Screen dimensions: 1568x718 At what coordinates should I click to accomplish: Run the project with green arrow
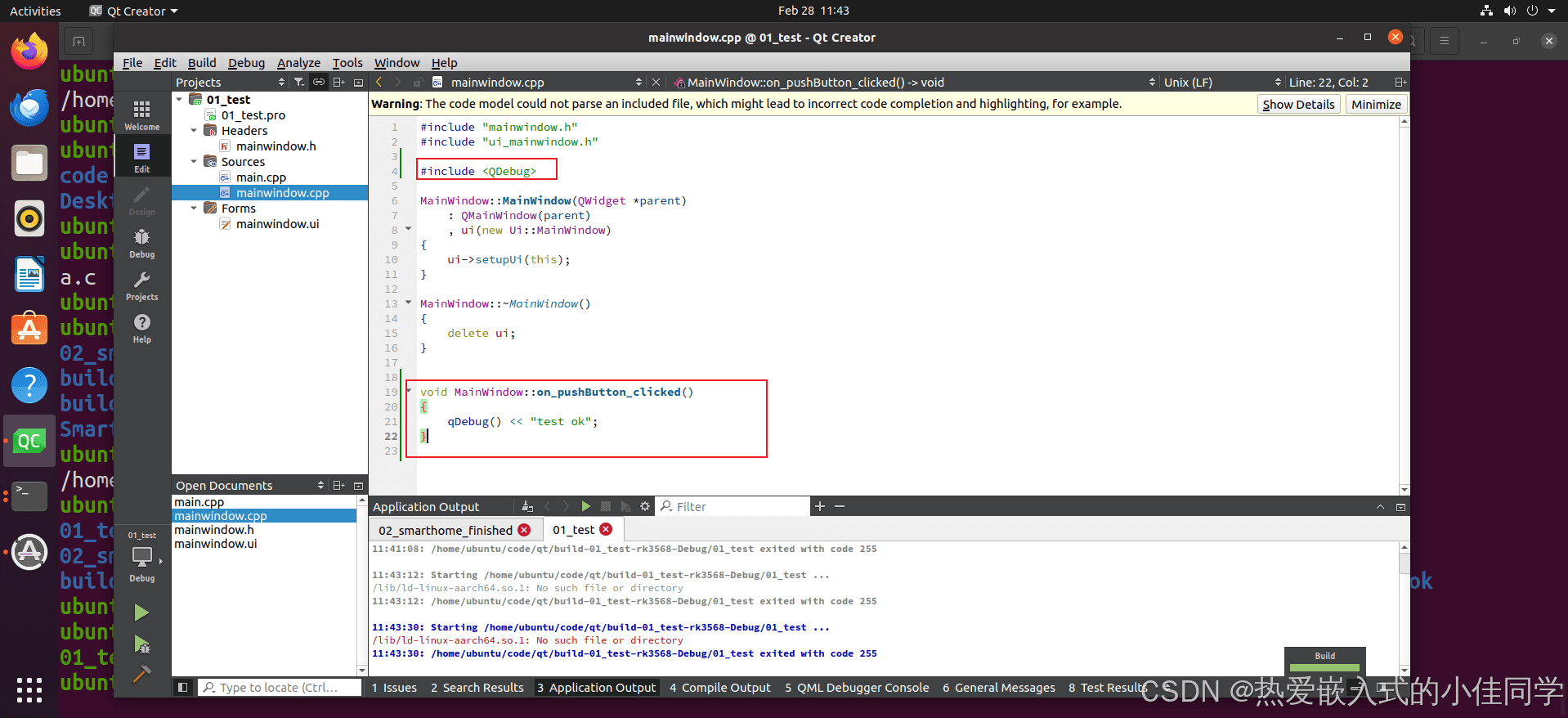coord(141,613)
